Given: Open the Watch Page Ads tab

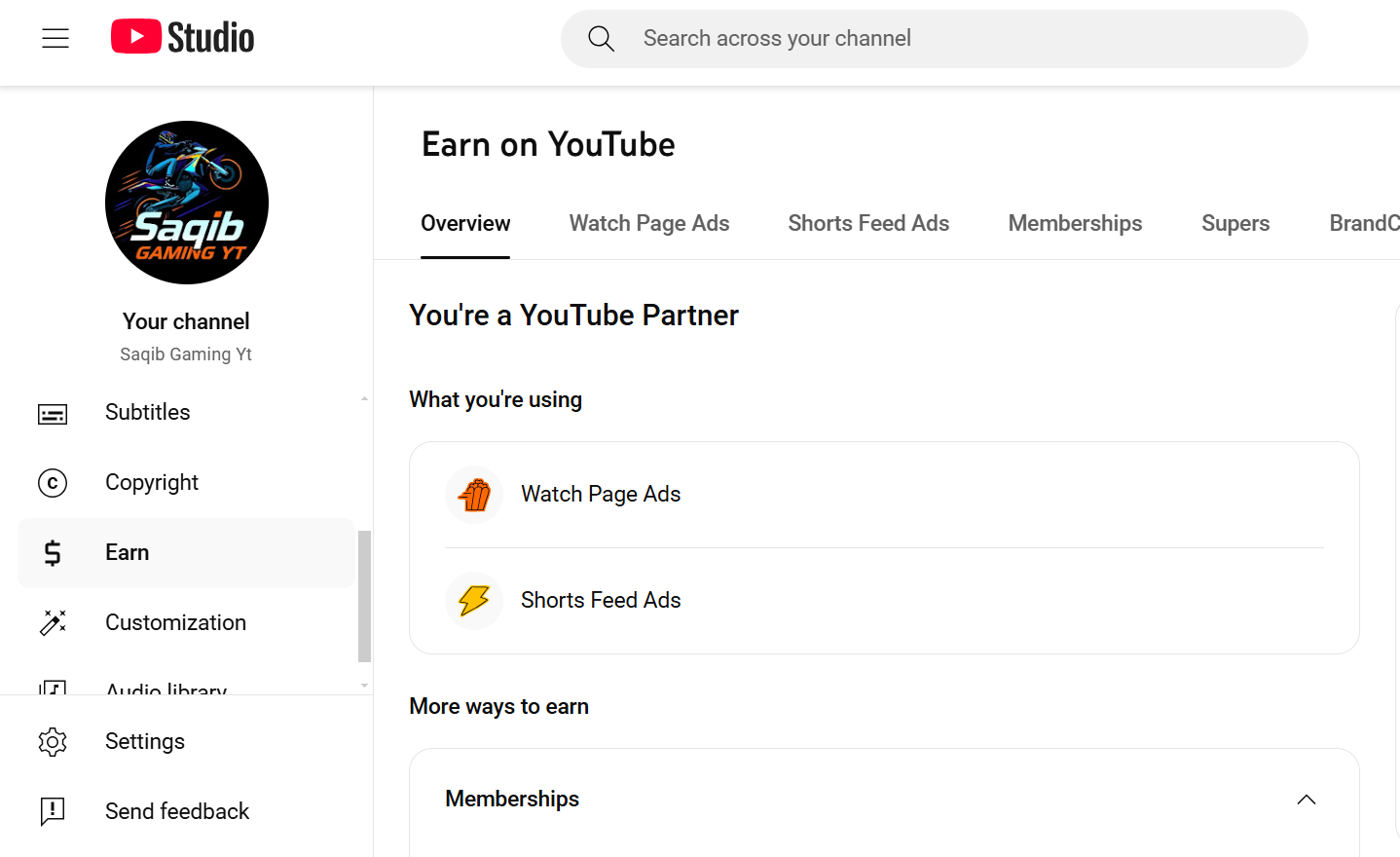Looking at the screenshot, I should (649, 224).
